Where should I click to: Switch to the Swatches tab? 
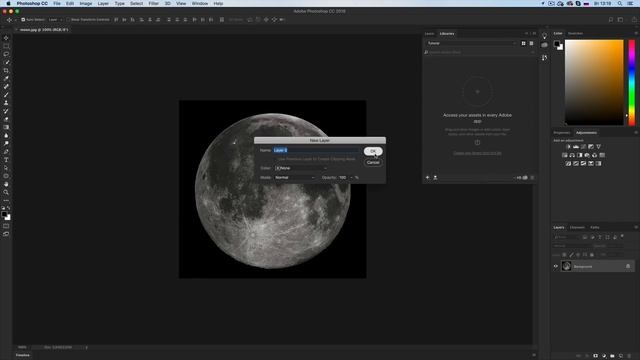576,33
